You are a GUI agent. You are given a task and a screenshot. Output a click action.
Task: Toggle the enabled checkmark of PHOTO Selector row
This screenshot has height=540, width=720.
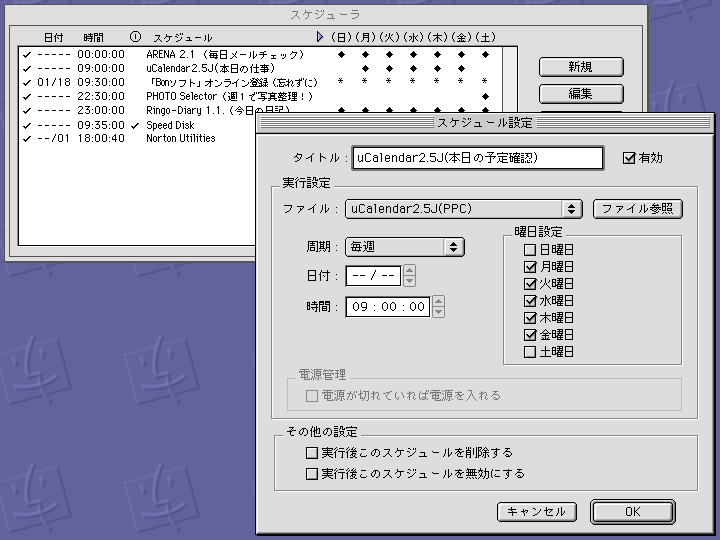(x=27, y=96)
